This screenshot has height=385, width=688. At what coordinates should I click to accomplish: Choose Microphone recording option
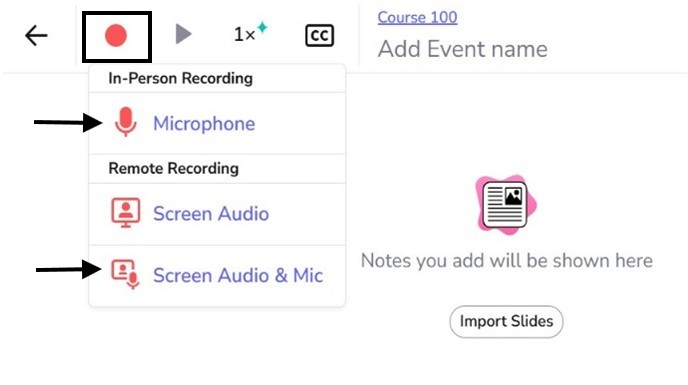[217, 123]
